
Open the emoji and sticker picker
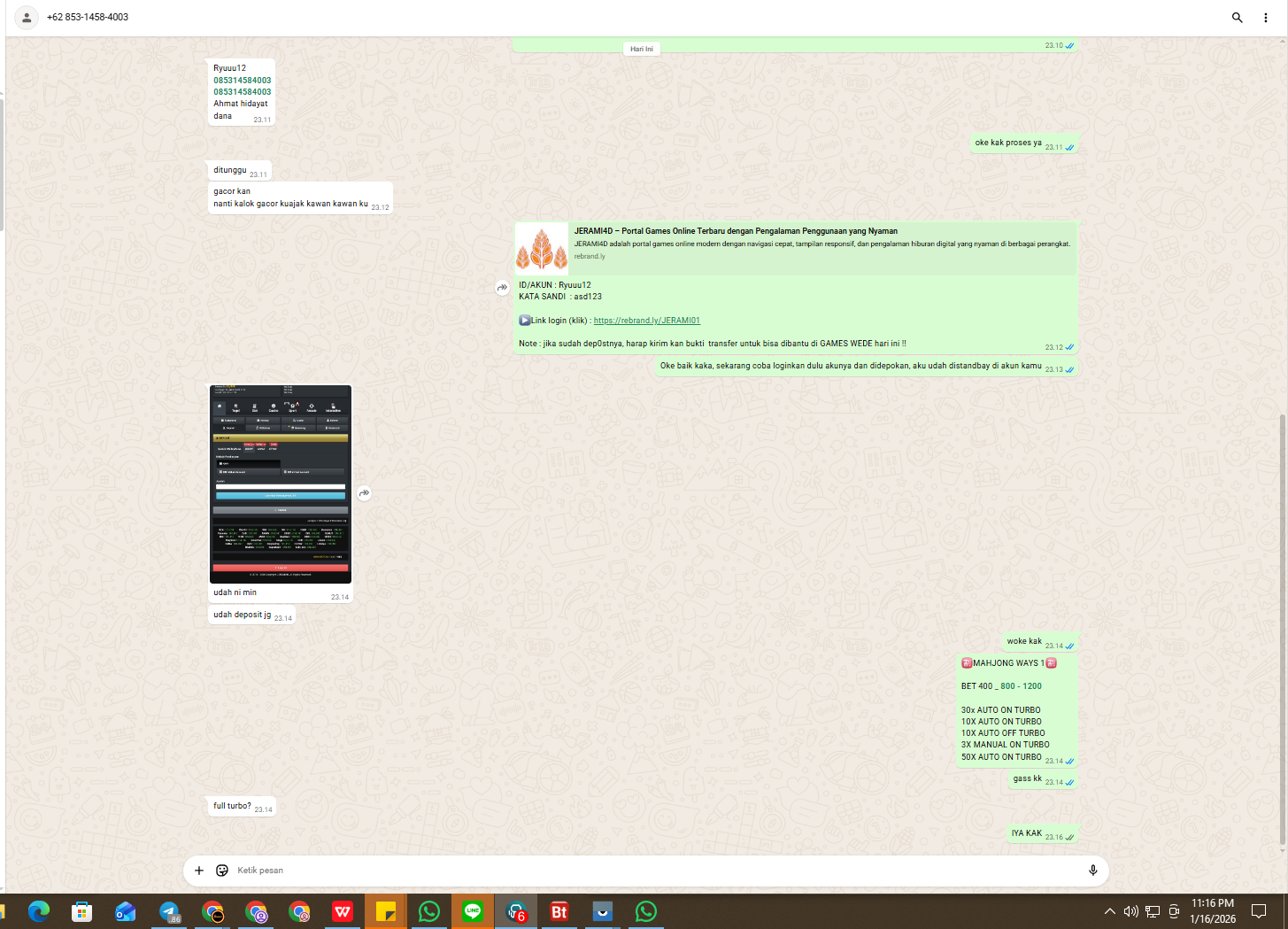coord(222,871)
